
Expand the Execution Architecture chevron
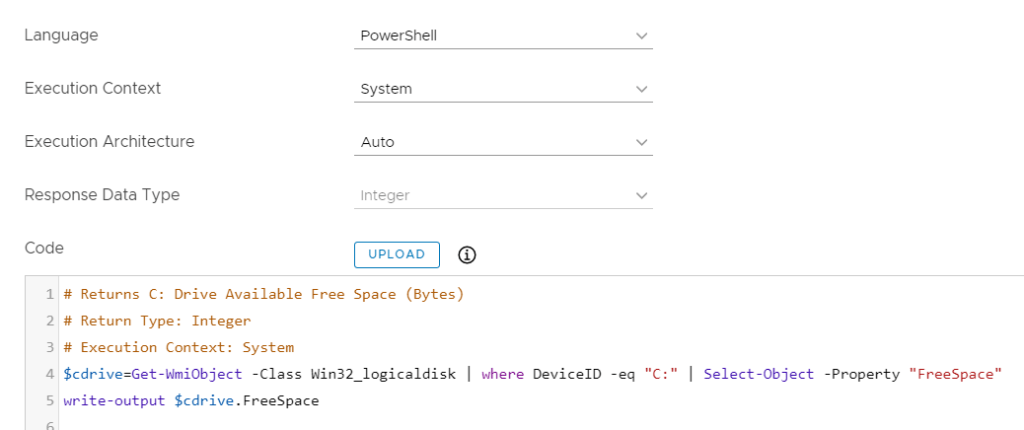[x=641, y=142]
